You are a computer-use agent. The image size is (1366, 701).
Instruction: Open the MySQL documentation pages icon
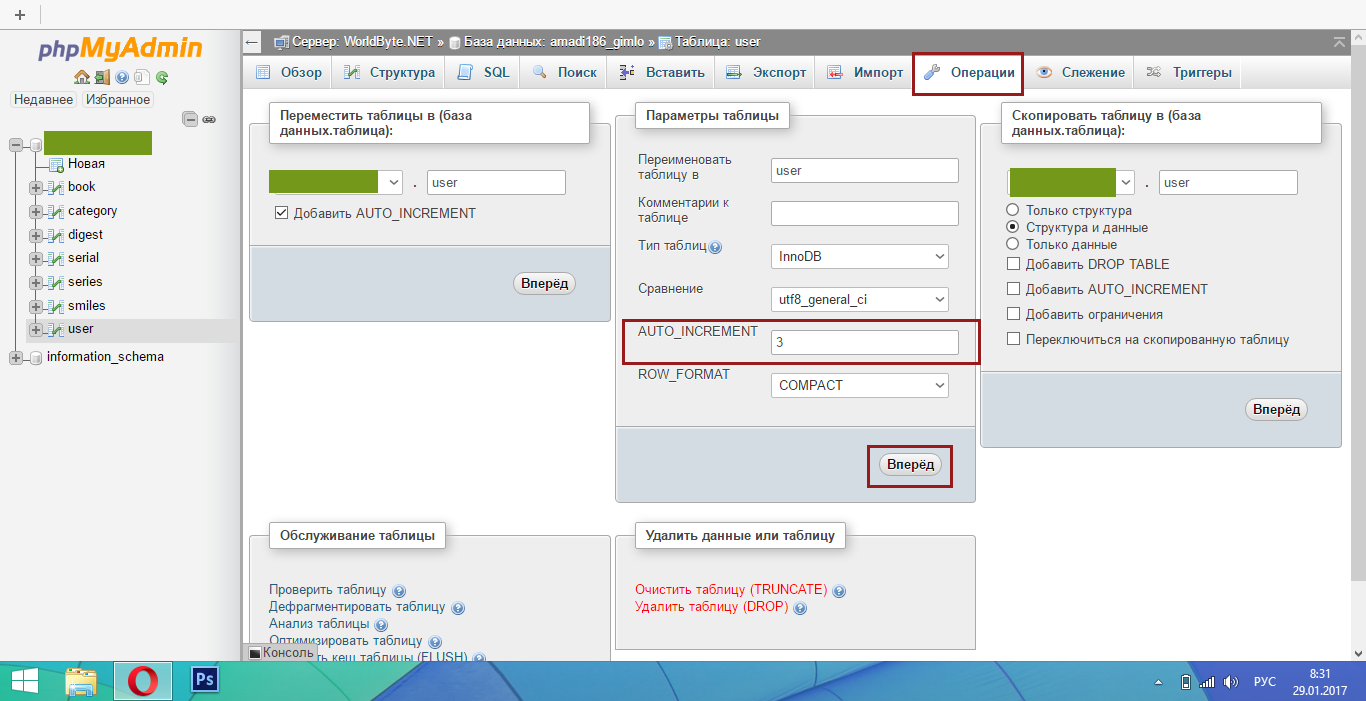point(142,77)
